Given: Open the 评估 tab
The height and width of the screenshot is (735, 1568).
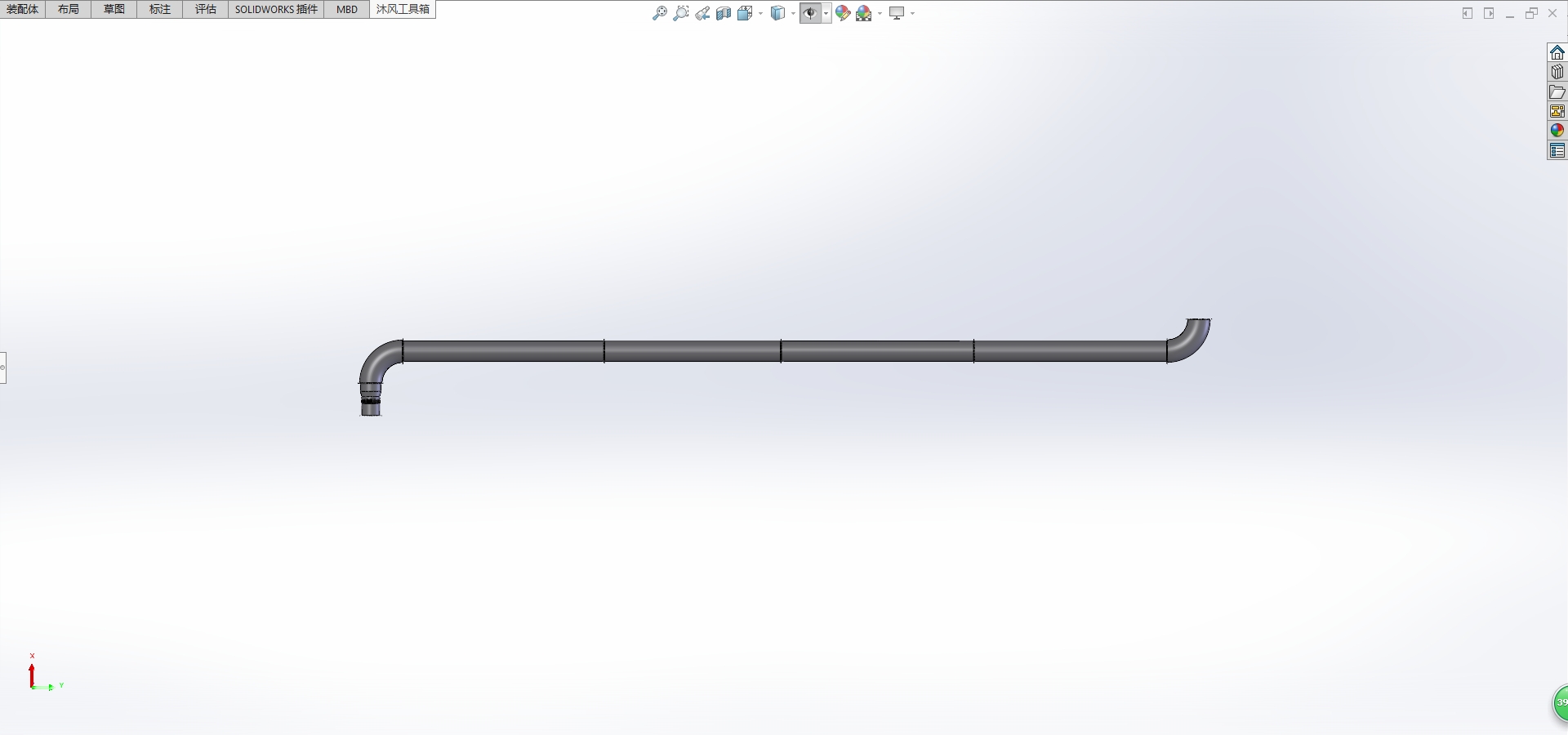Looking at the screenshot, I should tap(206, 9).
